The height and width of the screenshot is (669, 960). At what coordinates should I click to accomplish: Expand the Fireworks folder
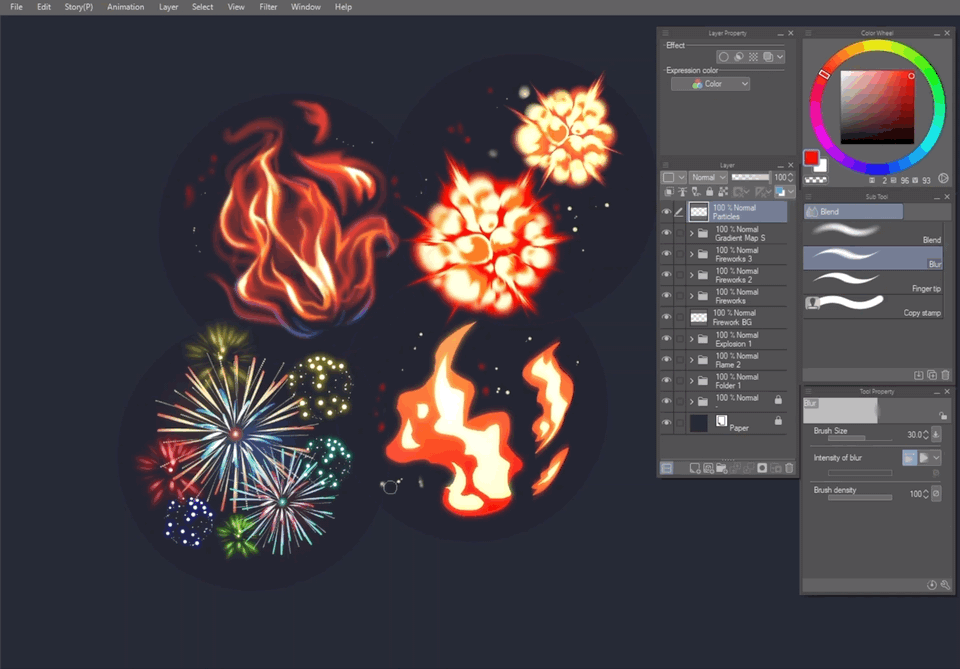[x=692, y=296]
